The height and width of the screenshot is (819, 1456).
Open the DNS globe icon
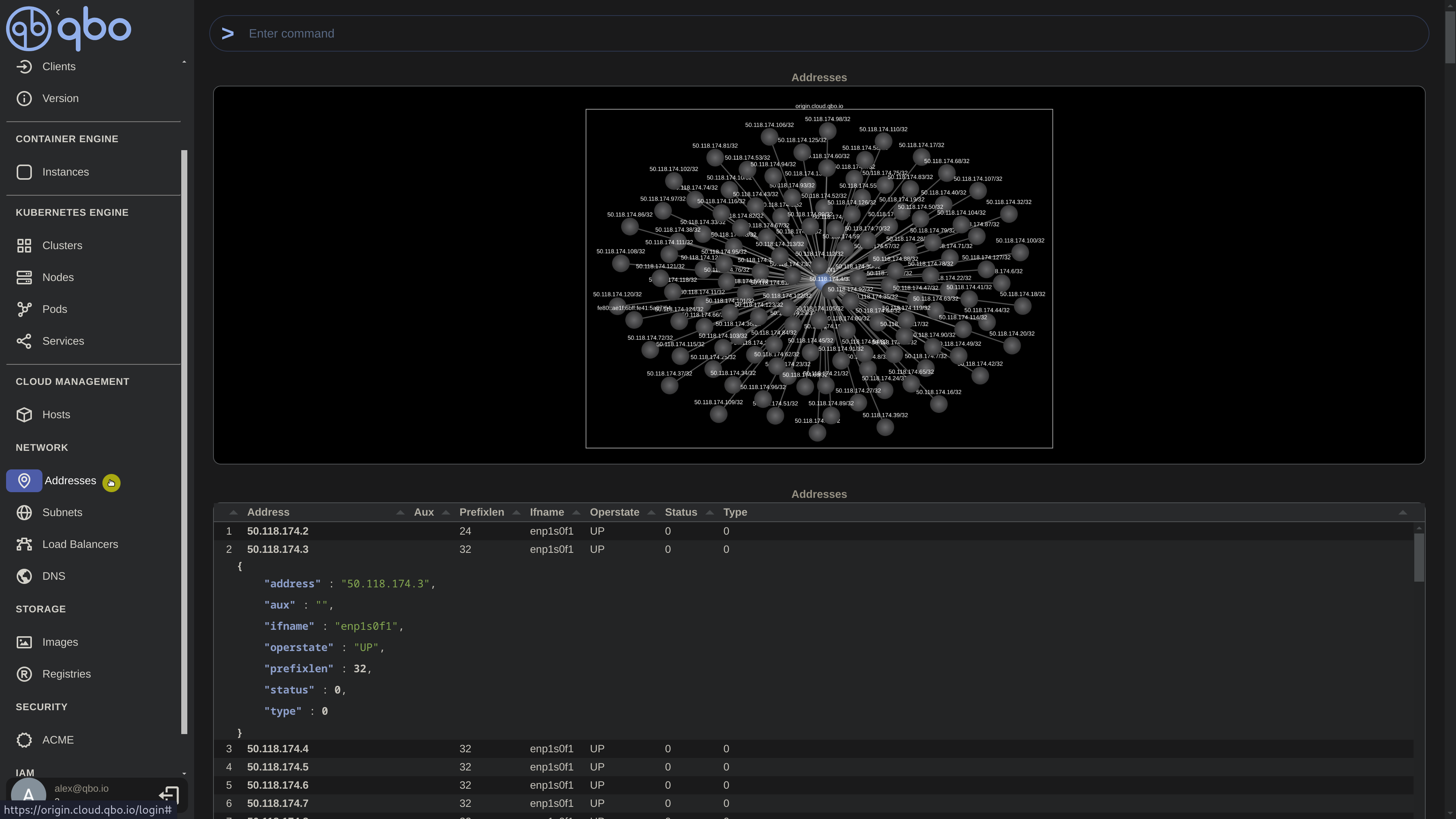pos(24,576)
